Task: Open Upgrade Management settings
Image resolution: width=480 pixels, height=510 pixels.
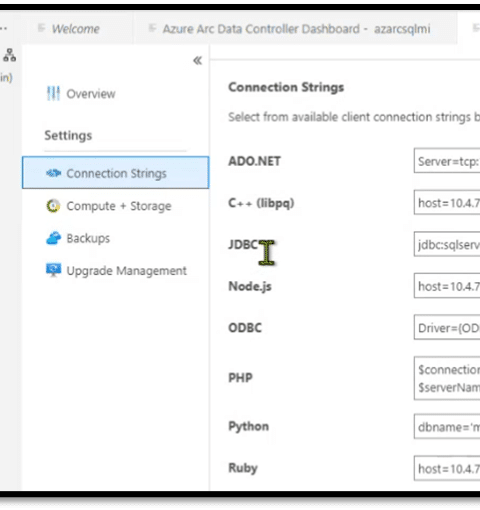Action: tap(116, 271)
